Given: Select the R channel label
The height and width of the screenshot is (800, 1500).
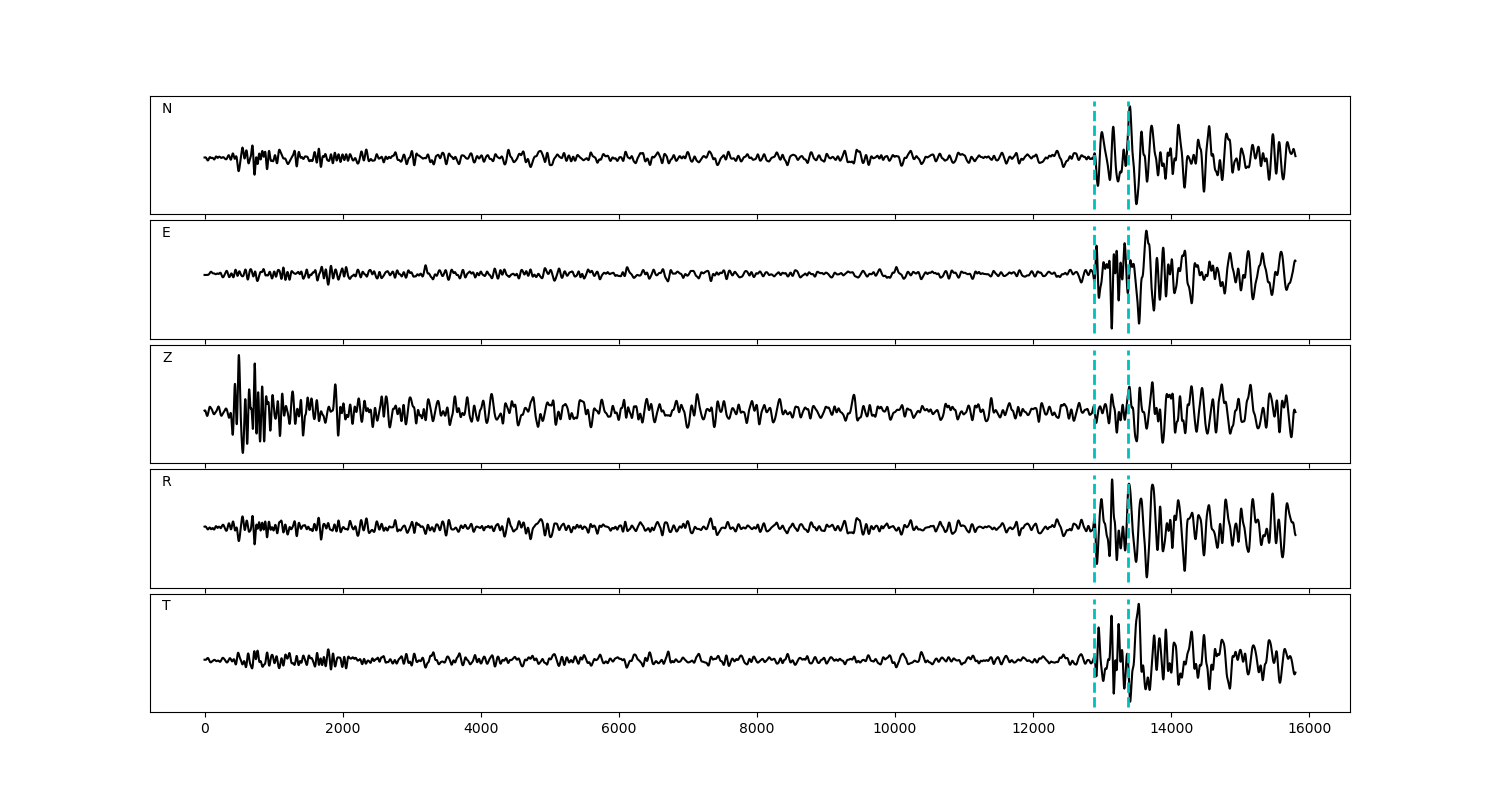Looking at the screenshot, I should coord(166,482).
